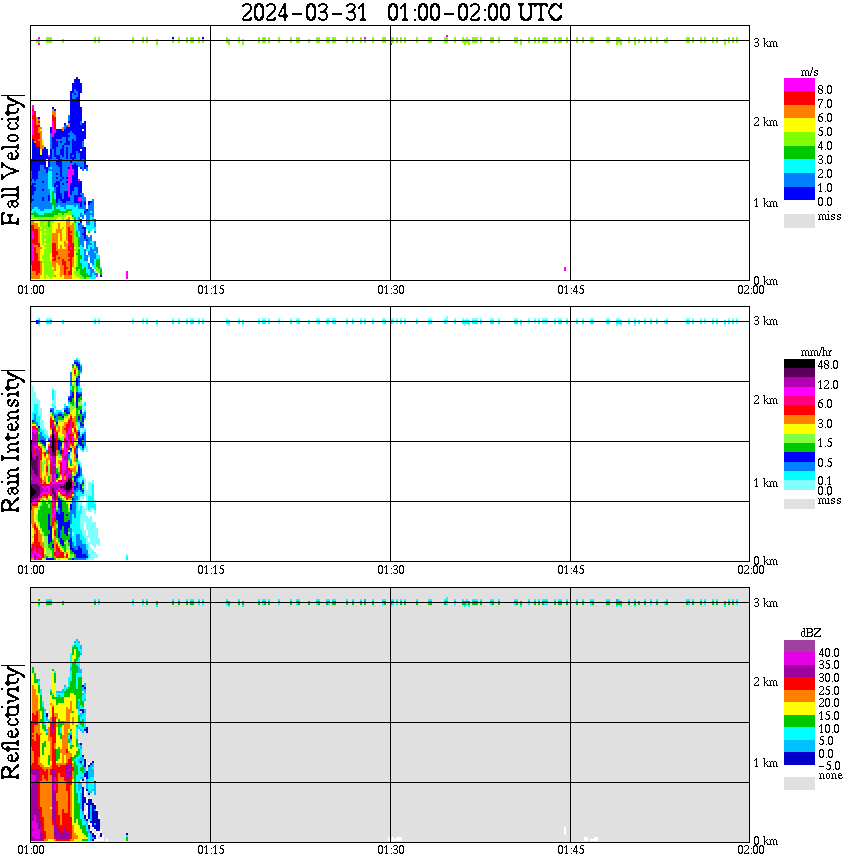Viewport: 850px width, 868px height.
Task: Click the 2 km height label of Fall Velocity
Action: pos(765,122)
